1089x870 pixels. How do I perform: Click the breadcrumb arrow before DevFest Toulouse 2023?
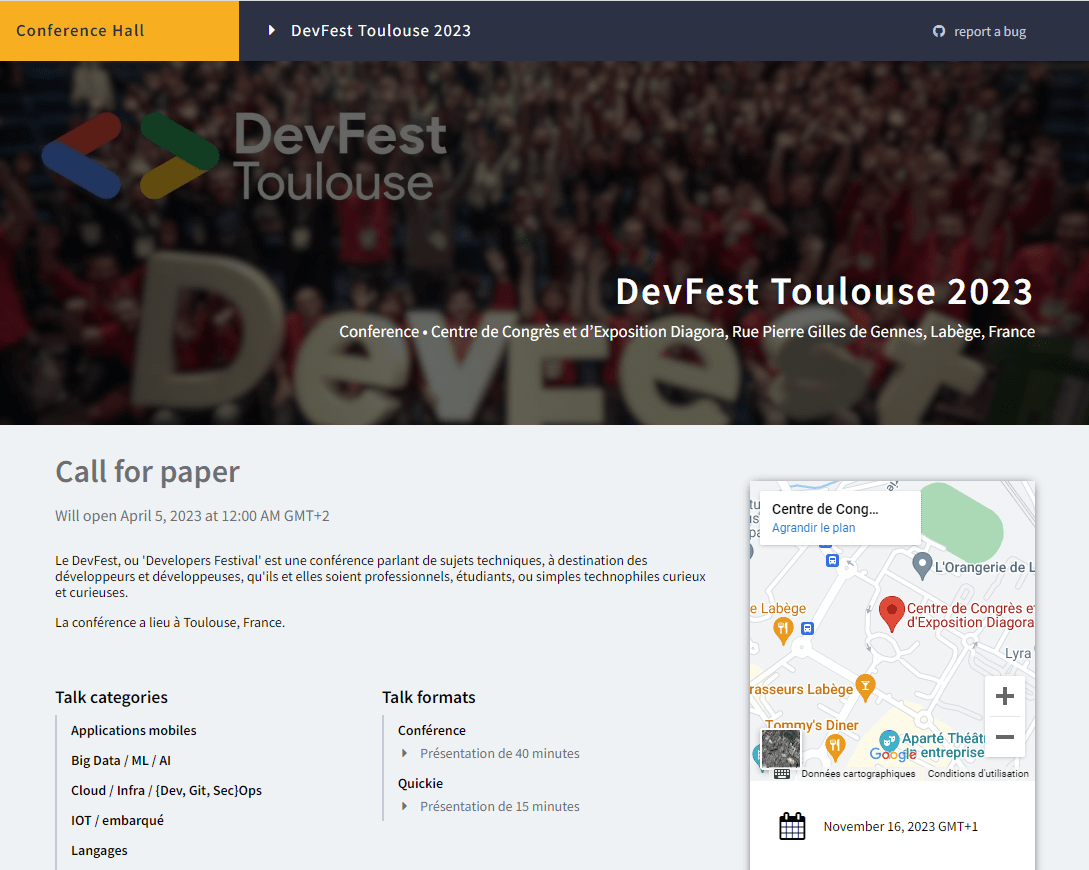tap(272, 31)
